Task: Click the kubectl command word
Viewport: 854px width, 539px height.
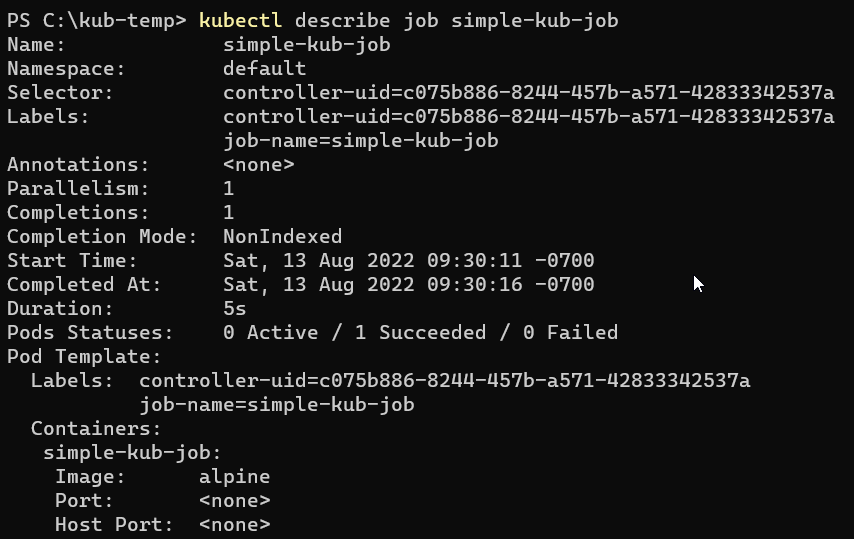Action: 240,21
